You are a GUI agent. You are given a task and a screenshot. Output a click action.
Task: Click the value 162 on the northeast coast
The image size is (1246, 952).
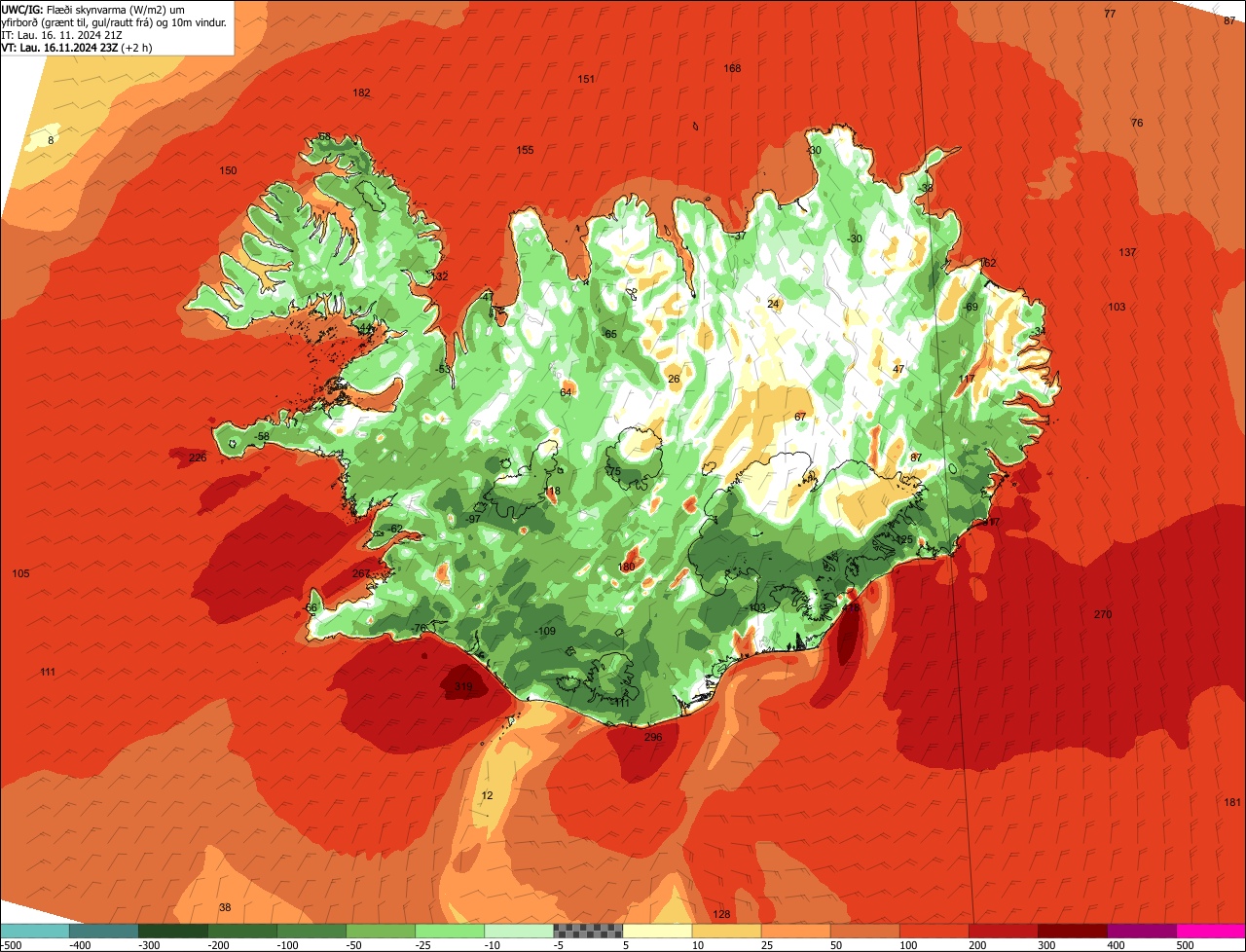click(987, 263)
